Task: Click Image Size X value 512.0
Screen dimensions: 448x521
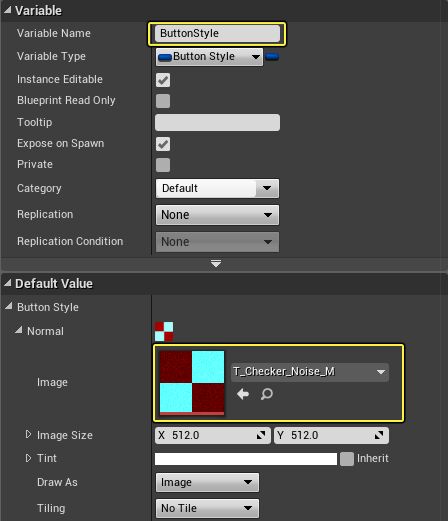Action: tap(213, 435)
